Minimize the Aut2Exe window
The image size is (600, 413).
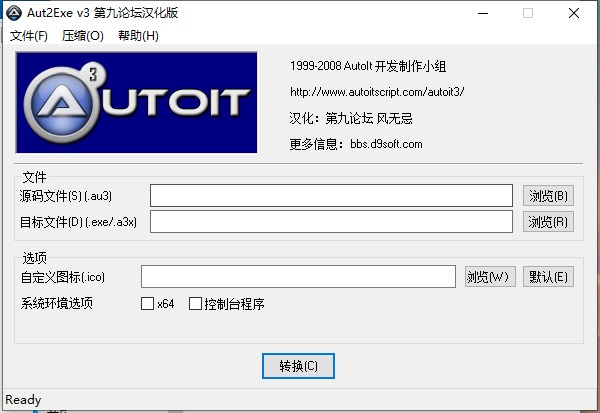tap(483, 13)
